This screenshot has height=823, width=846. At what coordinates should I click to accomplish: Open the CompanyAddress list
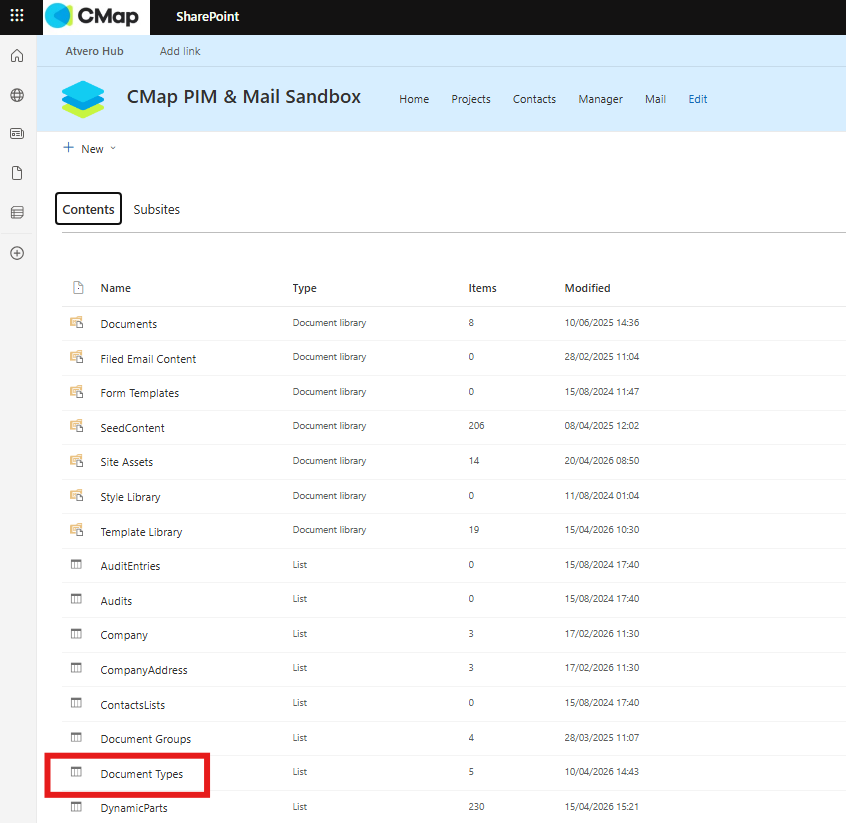tap(144, 670)
